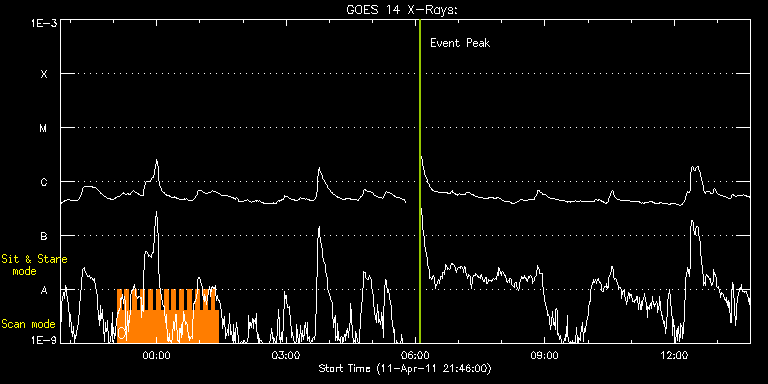Click the M flare class axis label
This screenshot has width=768, height=384.
(44, 128)
